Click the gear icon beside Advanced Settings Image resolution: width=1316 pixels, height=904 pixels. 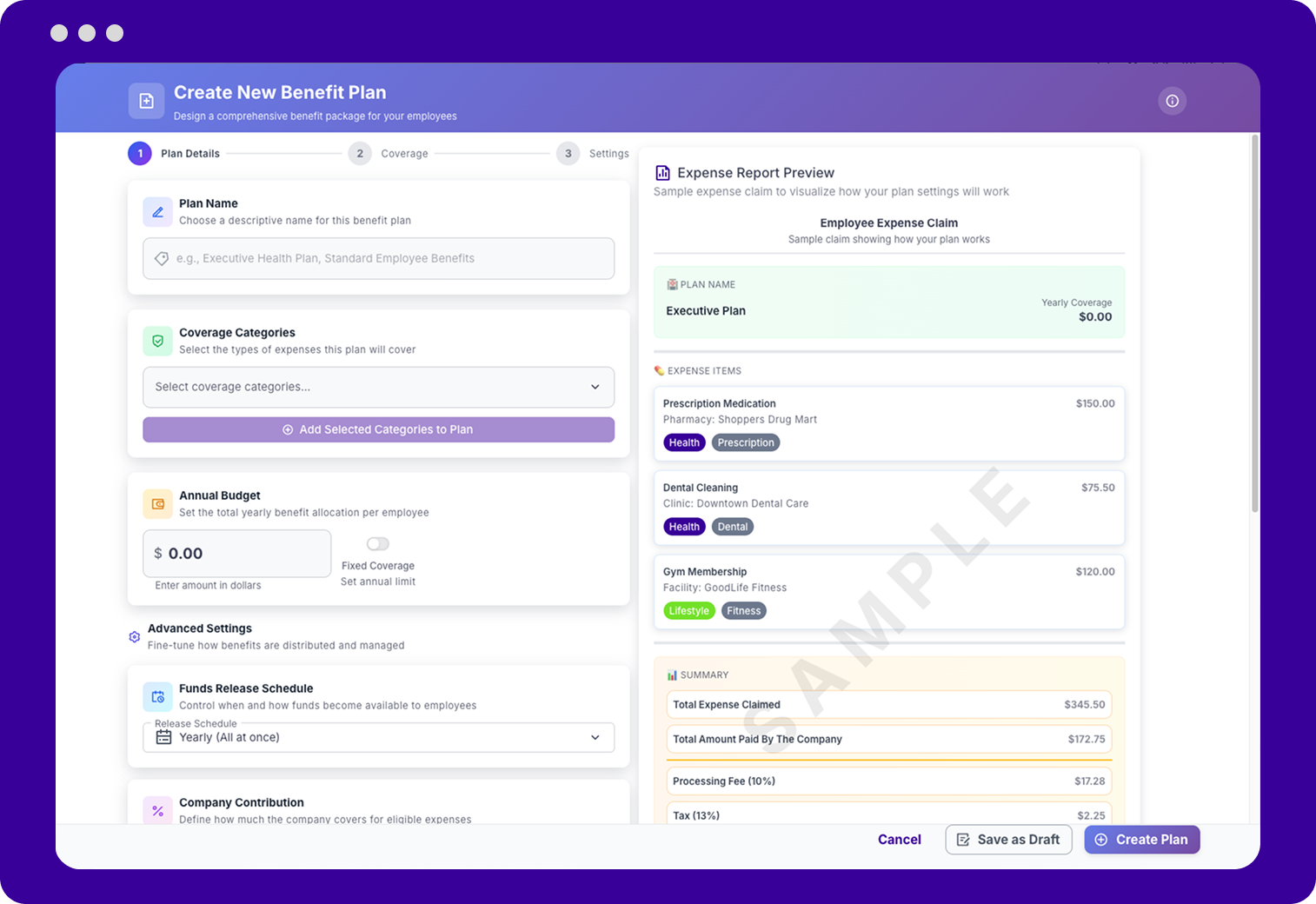[135, 636]
